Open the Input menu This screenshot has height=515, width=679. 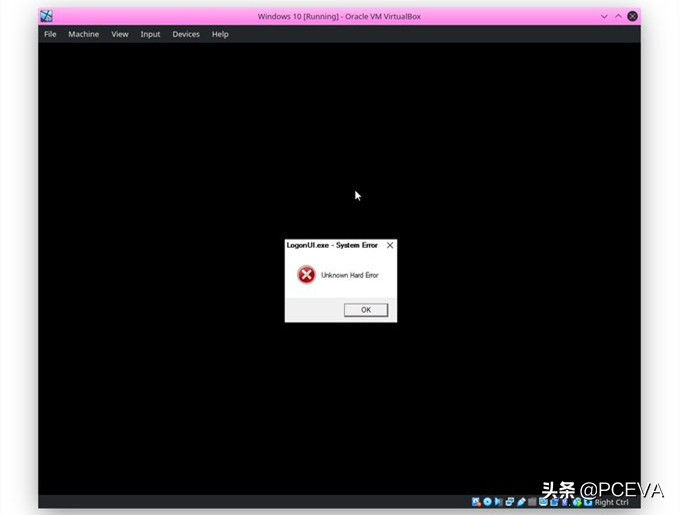pyautogui.click(x=150, y=34)
